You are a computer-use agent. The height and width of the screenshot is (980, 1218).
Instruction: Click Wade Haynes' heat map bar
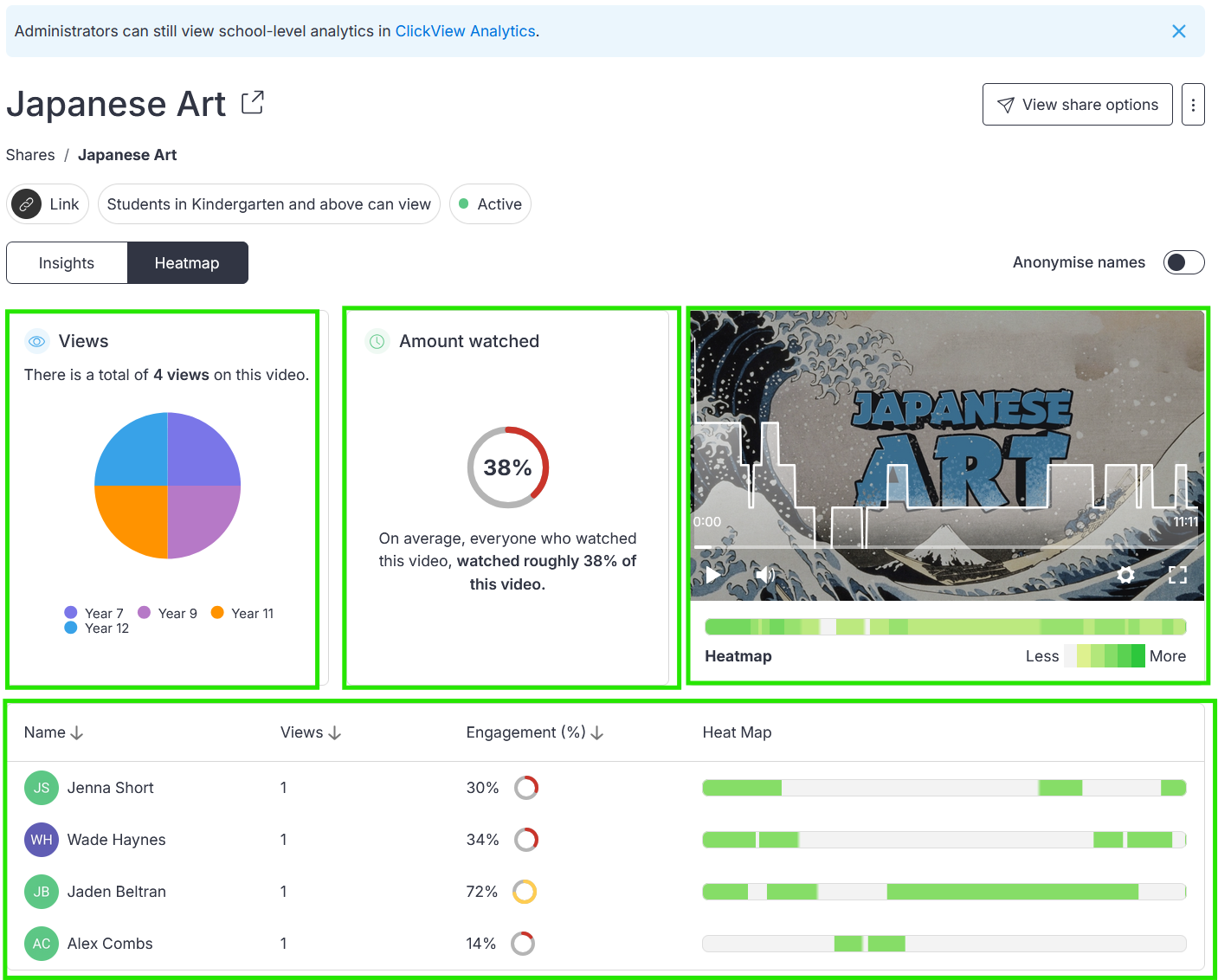(944, 840)
